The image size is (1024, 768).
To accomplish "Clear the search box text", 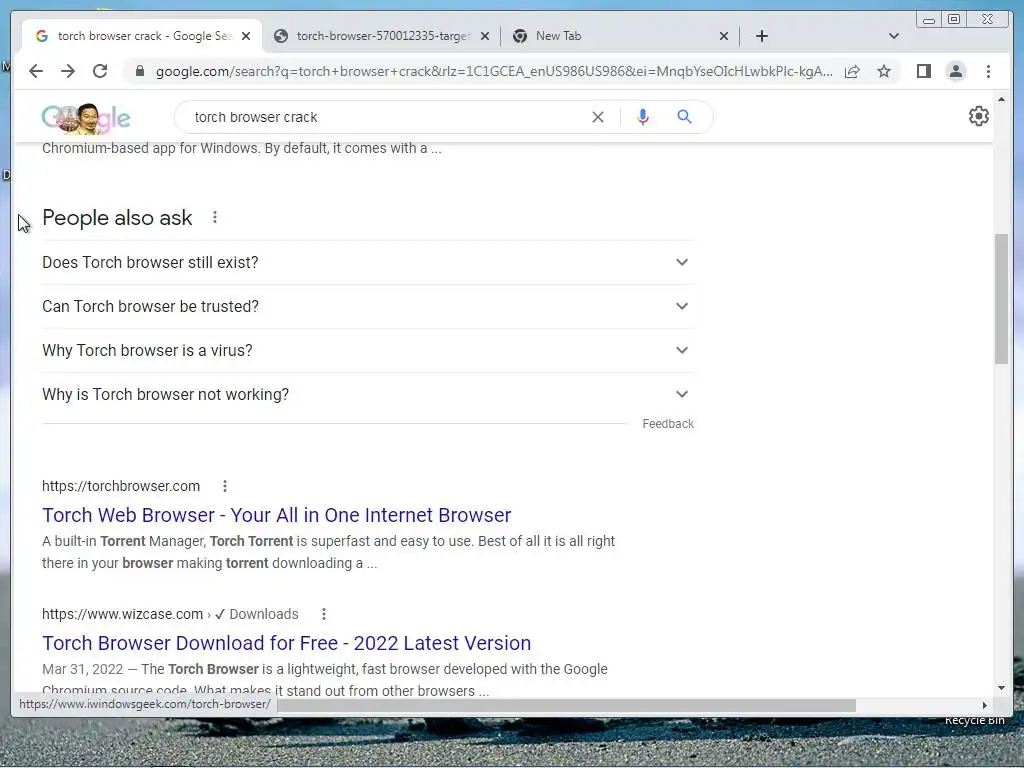I will [598, 117].
